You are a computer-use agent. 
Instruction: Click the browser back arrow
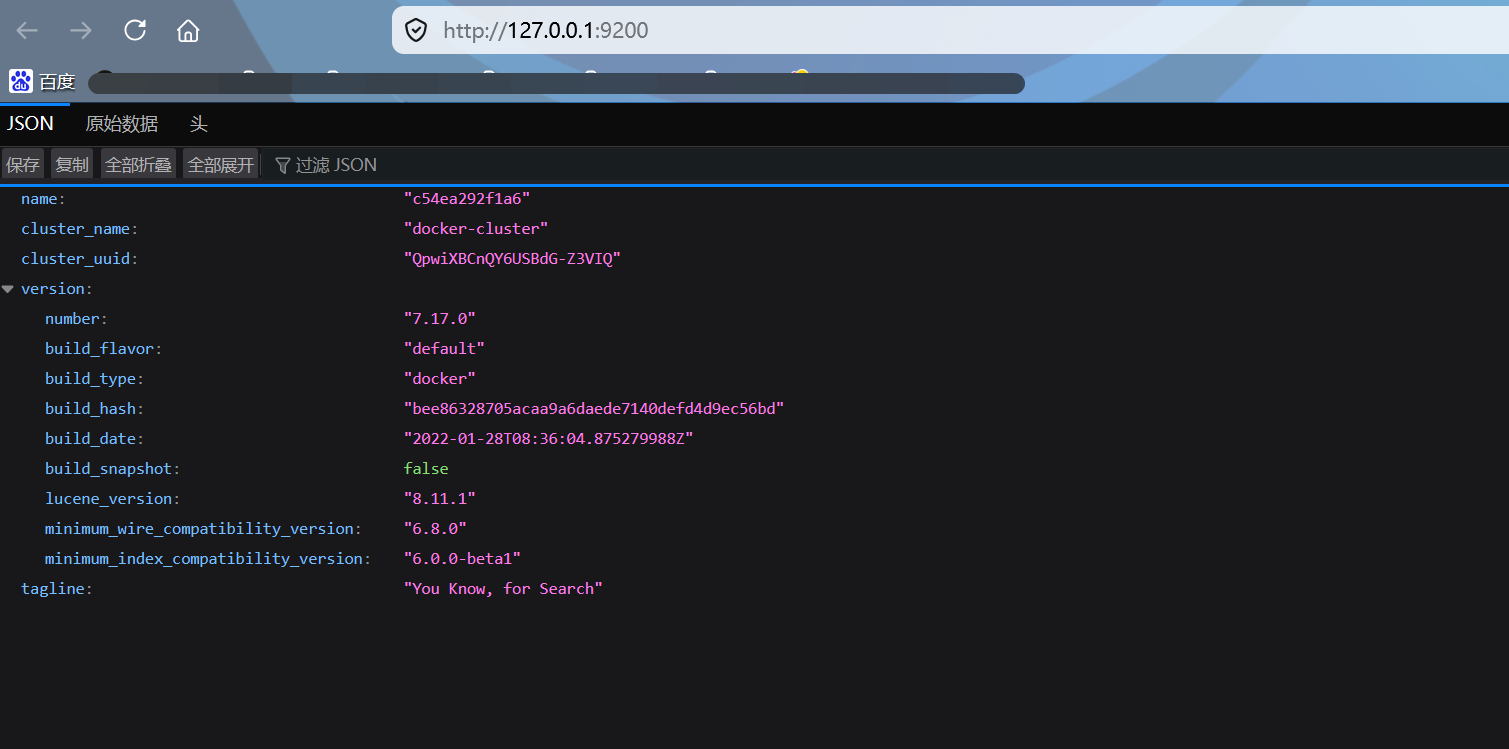point(27,31)
